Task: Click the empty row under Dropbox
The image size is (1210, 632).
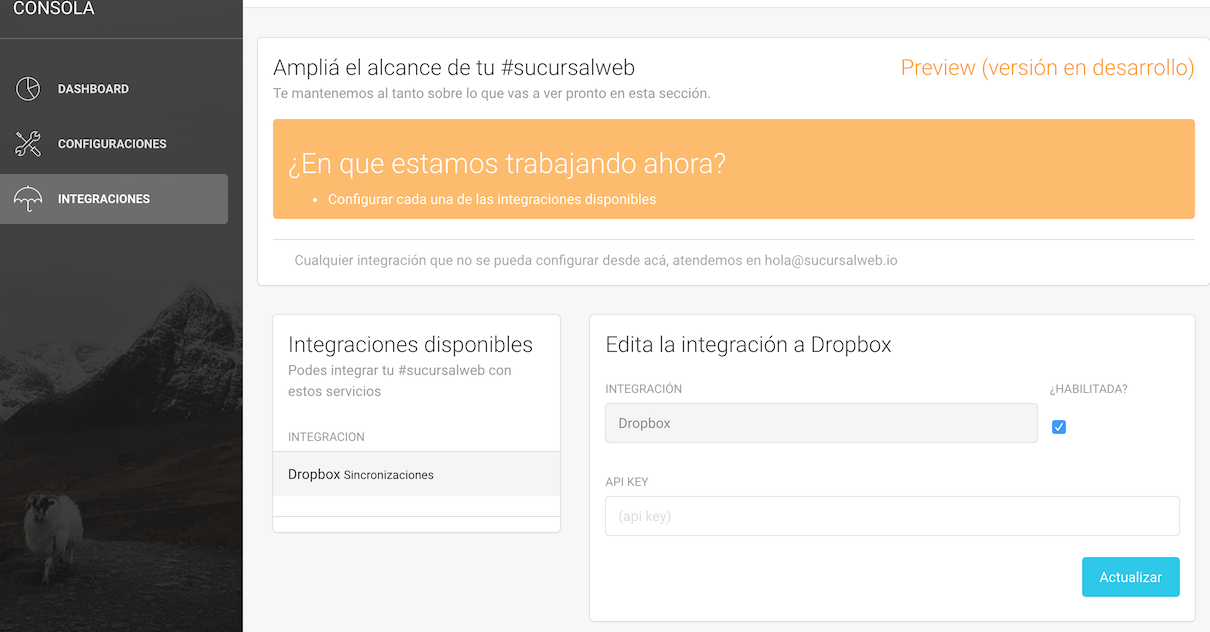Action: pos(416,505)
